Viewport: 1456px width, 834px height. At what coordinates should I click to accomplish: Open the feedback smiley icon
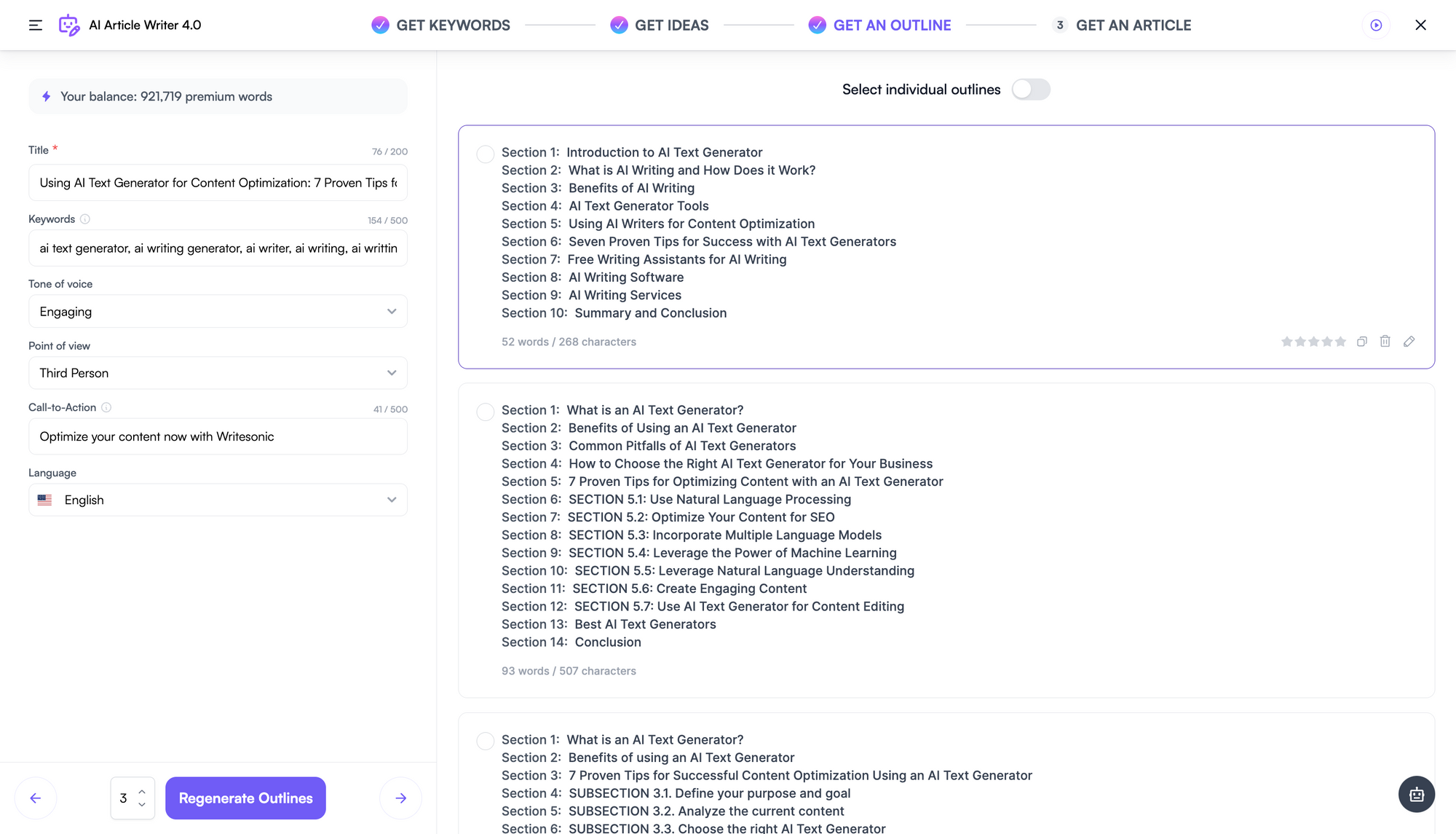[1417, 794]
